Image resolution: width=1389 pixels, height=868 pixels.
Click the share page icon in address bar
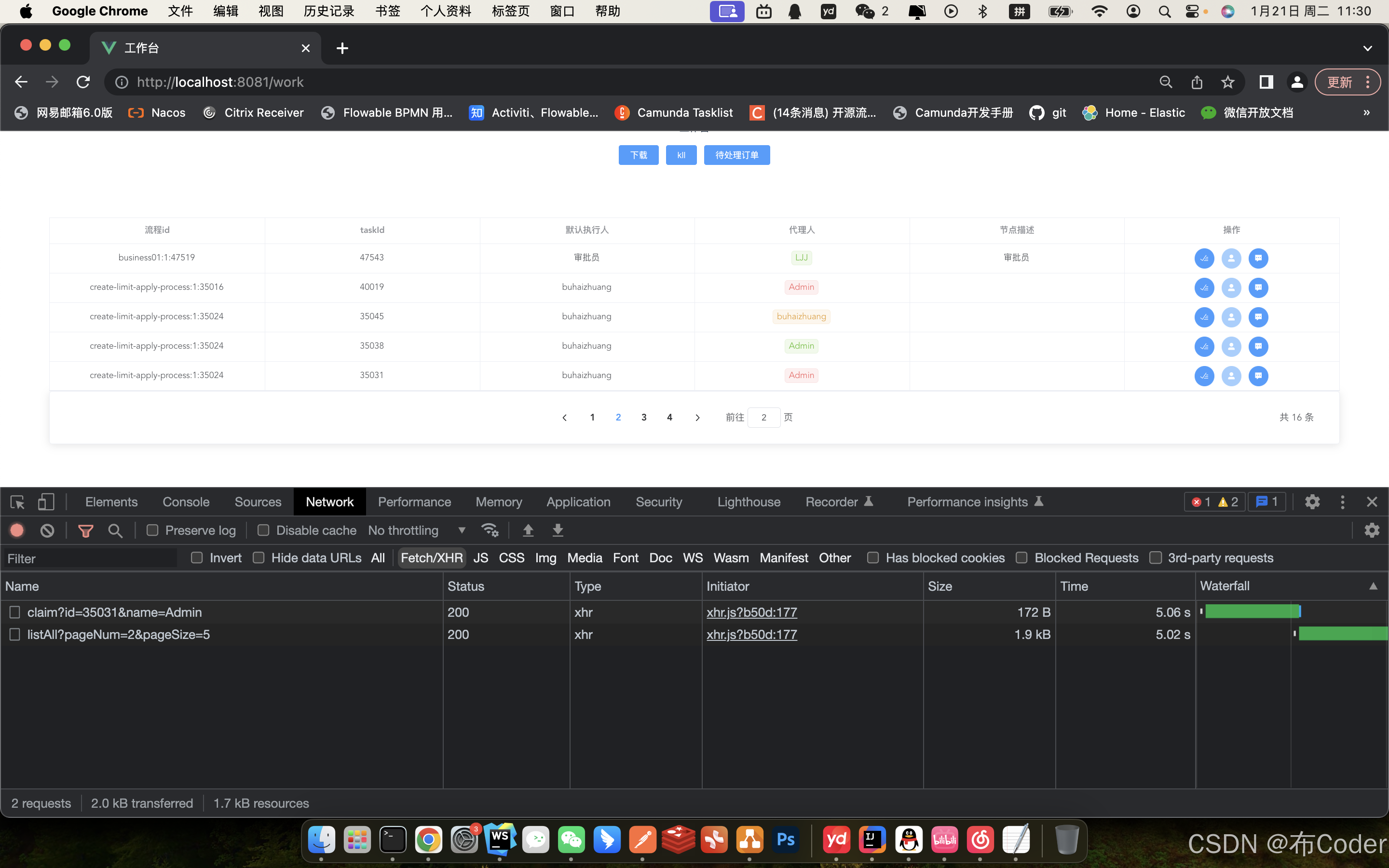1197,82
